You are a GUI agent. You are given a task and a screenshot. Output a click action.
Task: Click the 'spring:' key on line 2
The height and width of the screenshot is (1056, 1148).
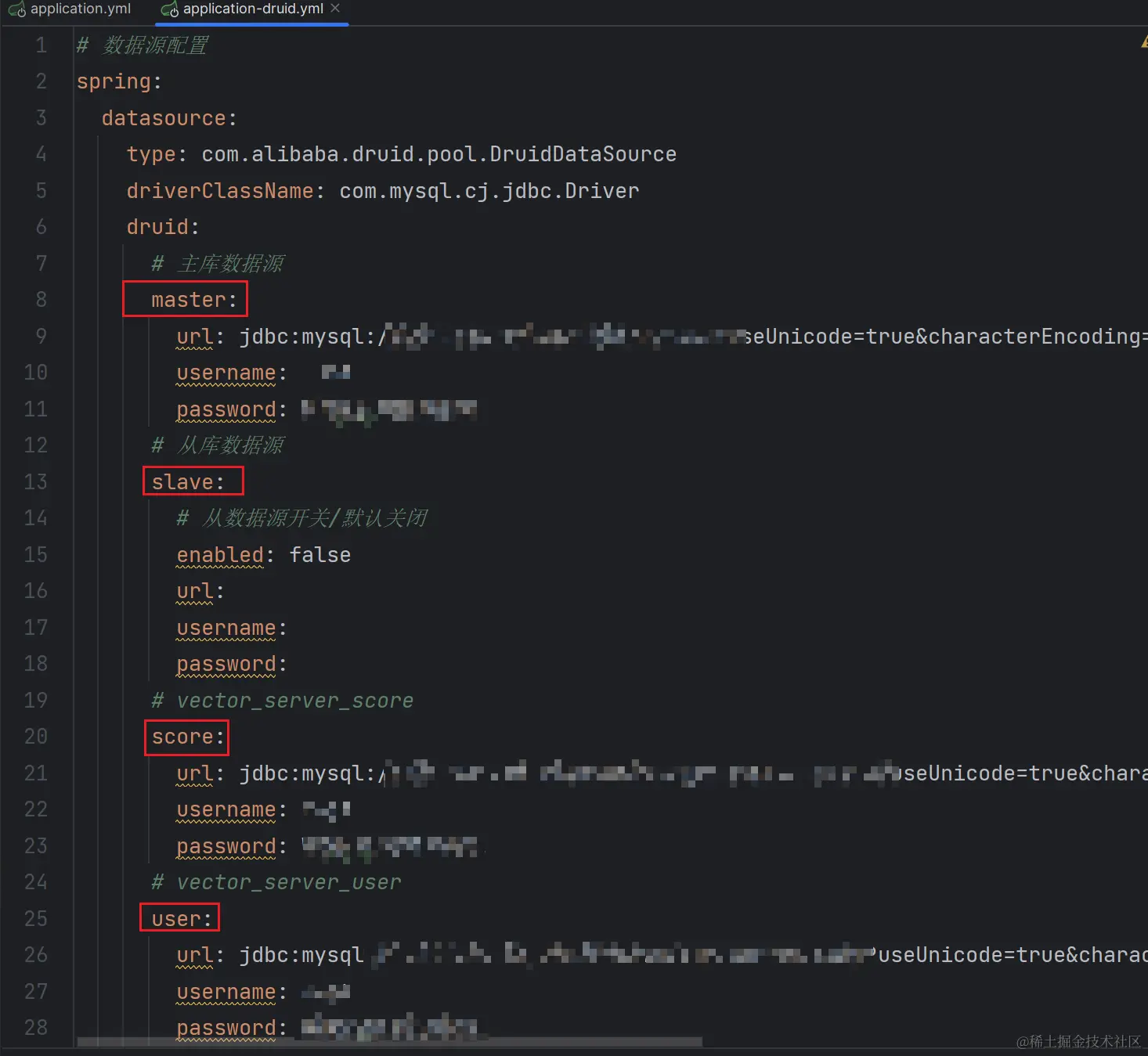pos(119,81)
